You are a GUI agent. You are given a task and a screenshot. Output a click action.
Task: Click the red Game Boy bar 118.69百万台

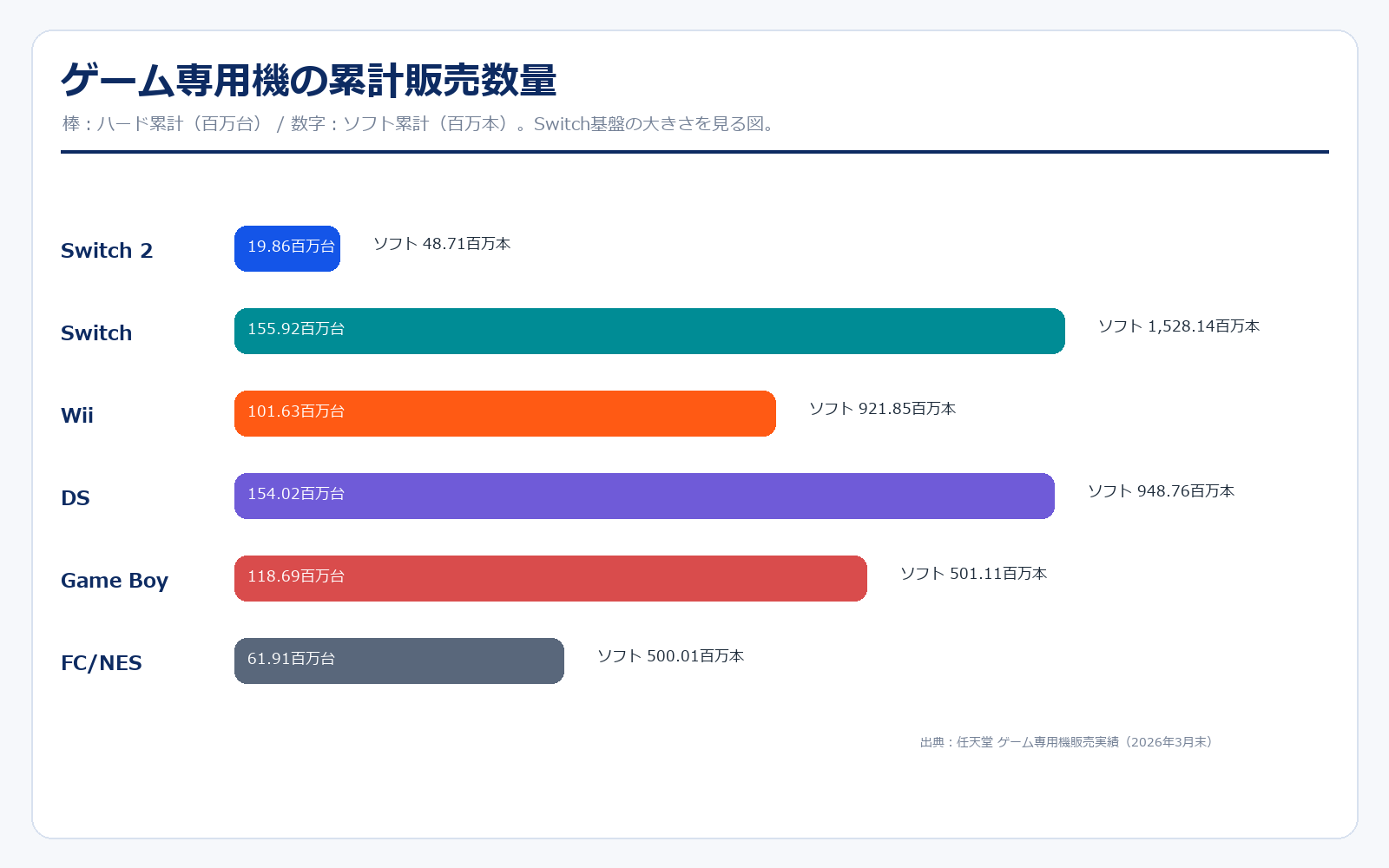(x=550, y=578)
